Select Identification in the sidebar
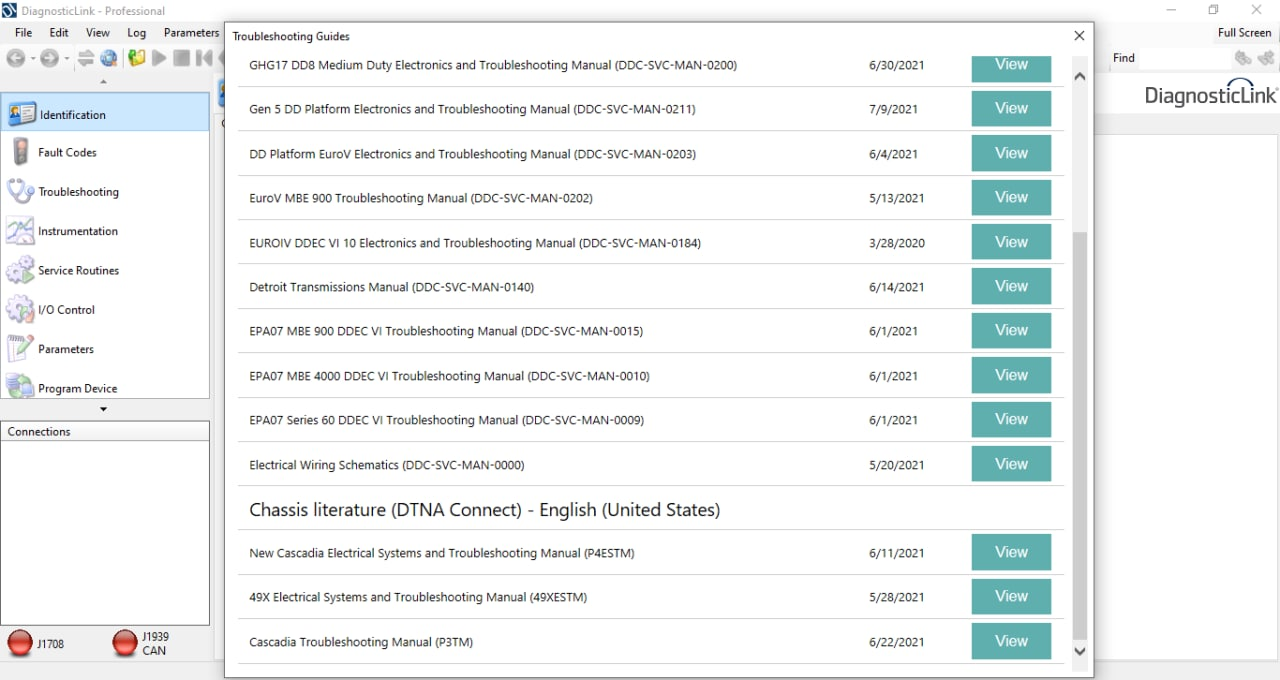The height and width of the screenshot is (680, 1280). click(x=105, y=114)
